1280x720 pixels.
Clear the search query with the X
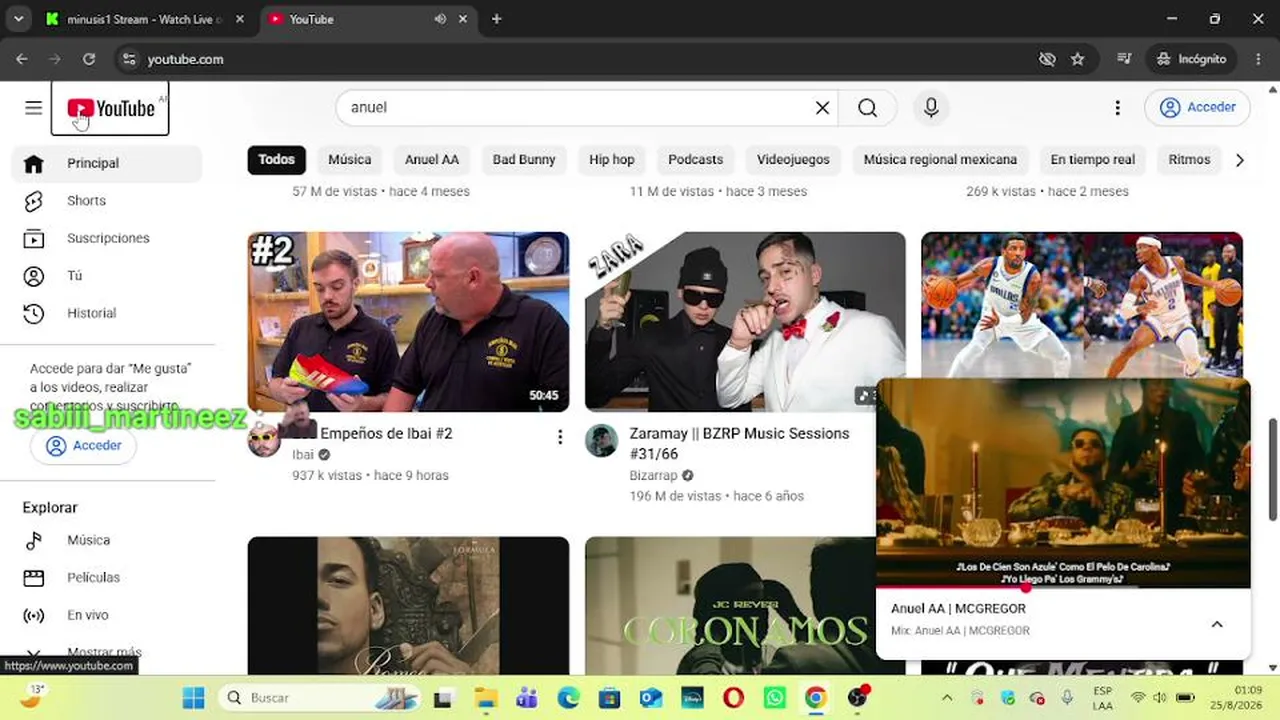coord(822,108)
